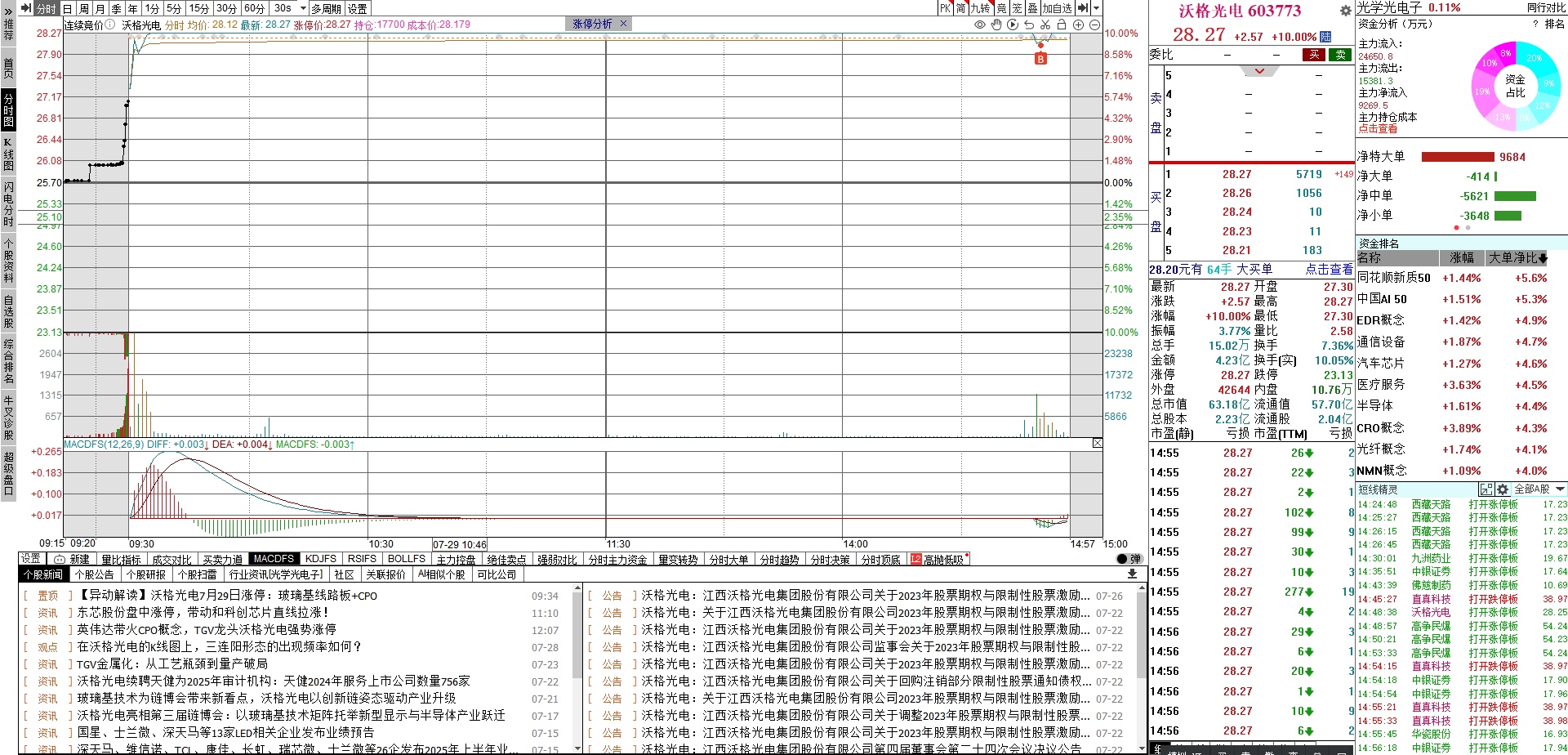Select the hand pan tool
The height and width of the screenshot is (755, 1568).
(996, 25)
